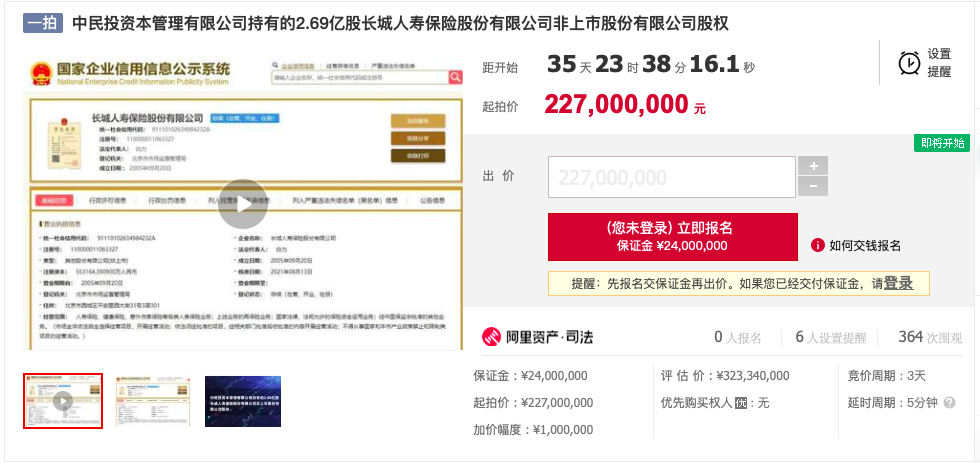Select the second image thumbnail
The height and width of the screenshot is (465, 980).
coord(152,401)
